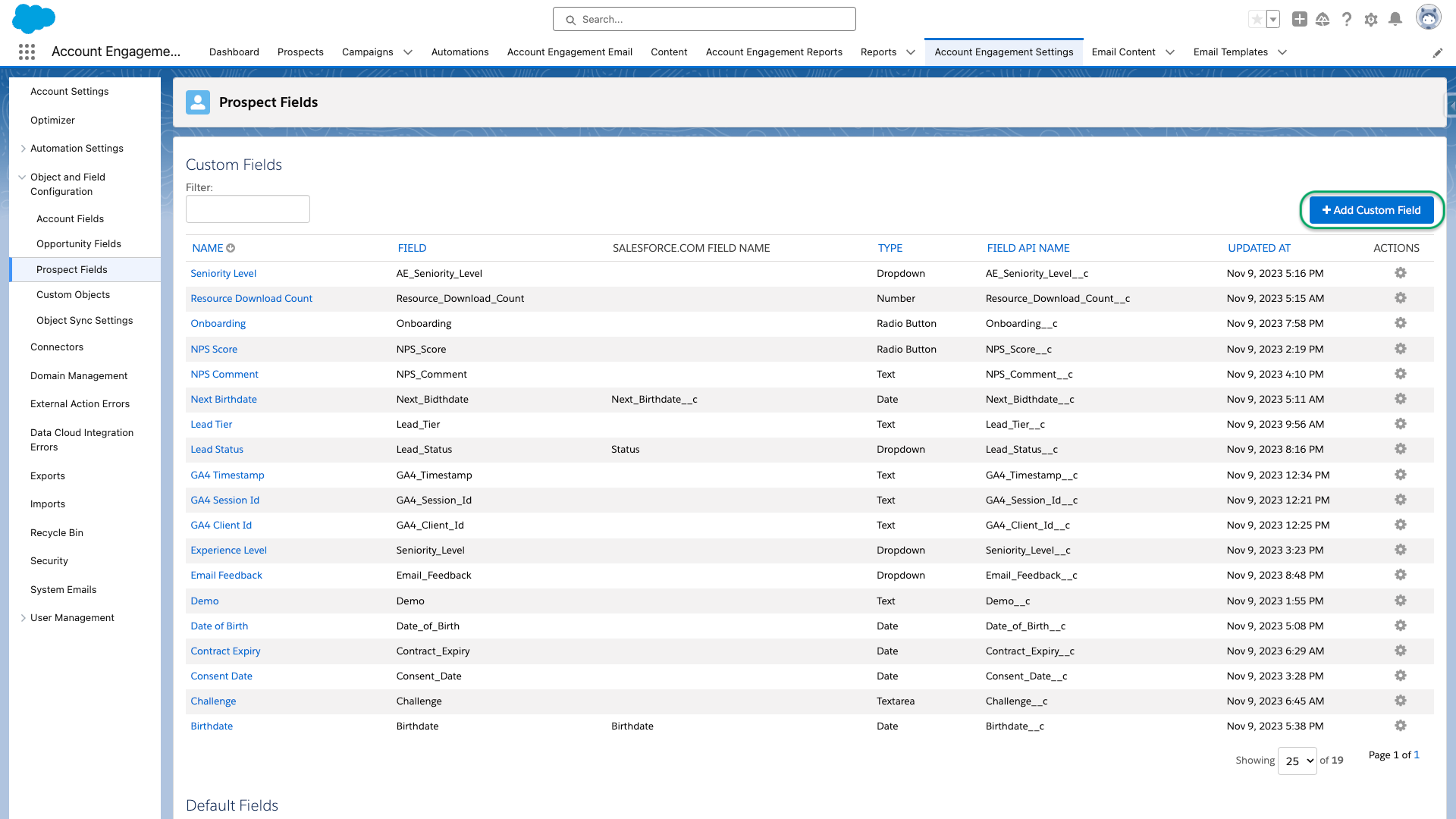The image size is (1456, 819).
Task: Click the Add Custom Field button
Action: click(1371, 210)
